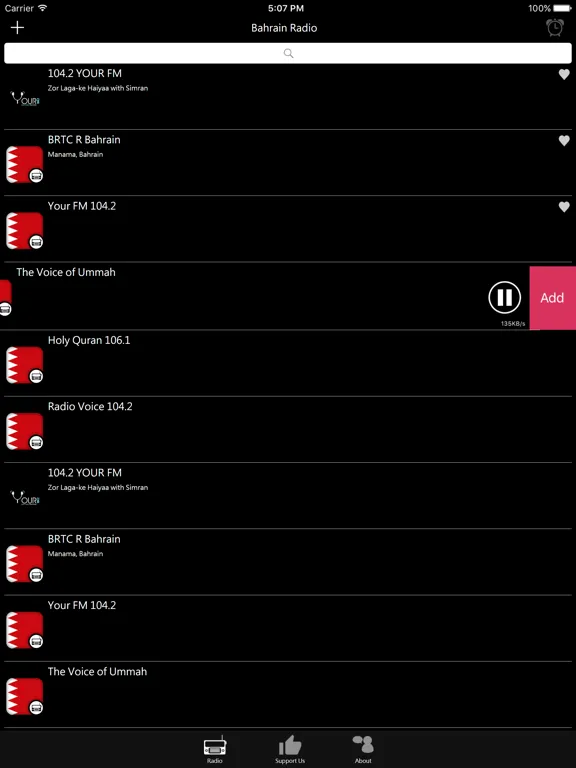576x768 pixels.
Task: Tap the plus icon to add station
Action: (17, 27)
